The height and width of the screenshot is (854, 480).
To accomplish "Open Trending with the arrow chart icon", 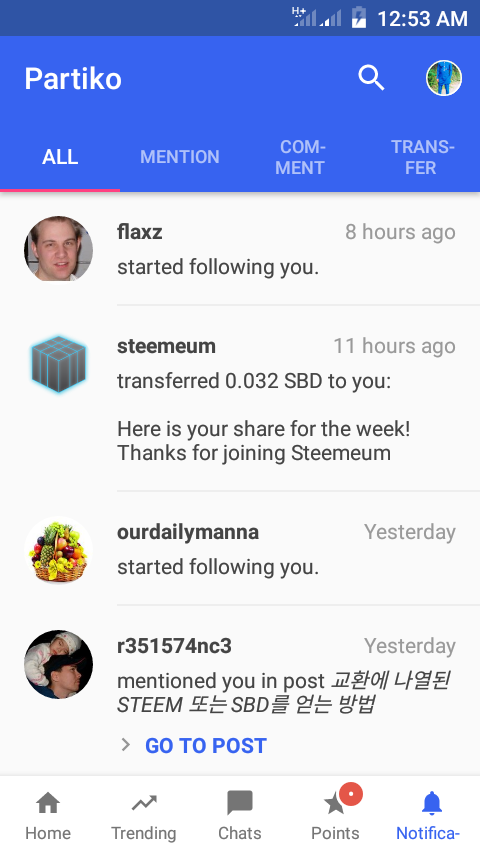I will 144,803.
